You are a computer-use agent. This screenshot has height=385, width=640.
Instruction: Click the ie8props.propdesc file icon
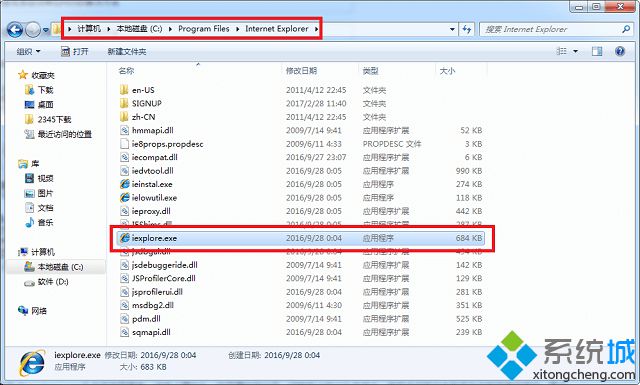[124, 144]
